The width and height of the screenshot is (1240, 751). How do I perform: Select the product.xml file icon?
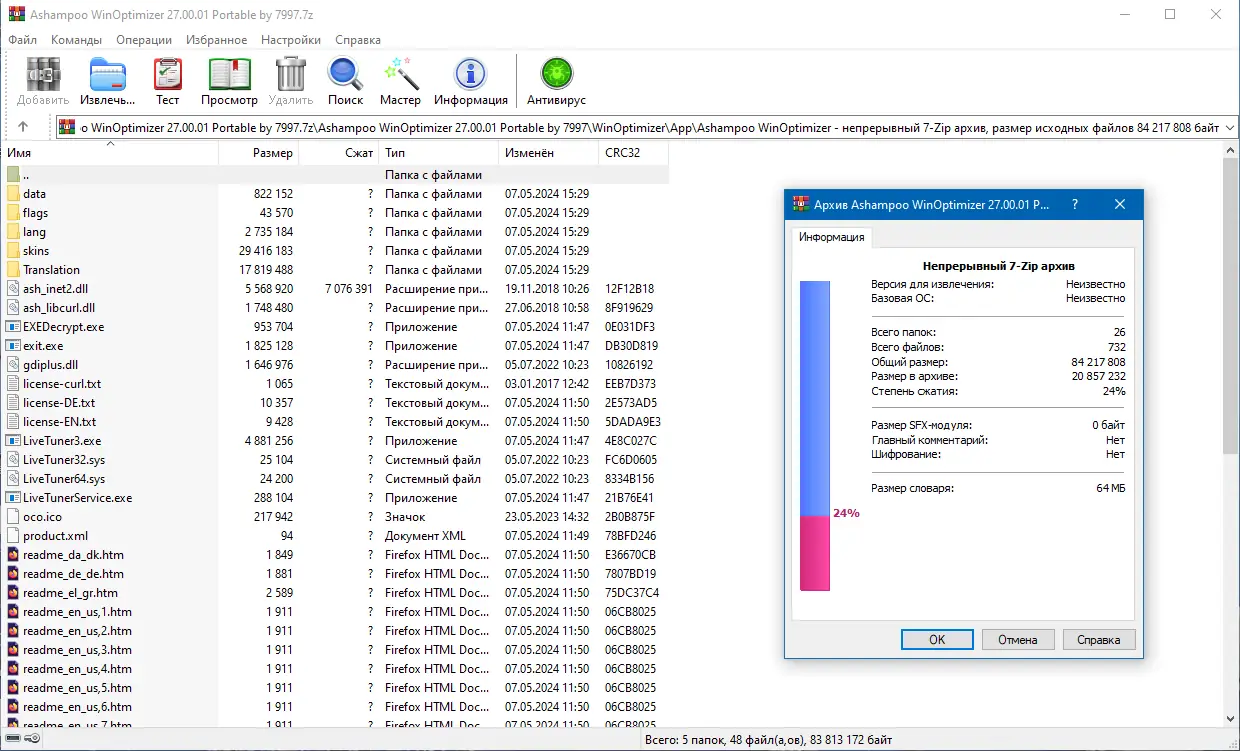click(13, 536)
